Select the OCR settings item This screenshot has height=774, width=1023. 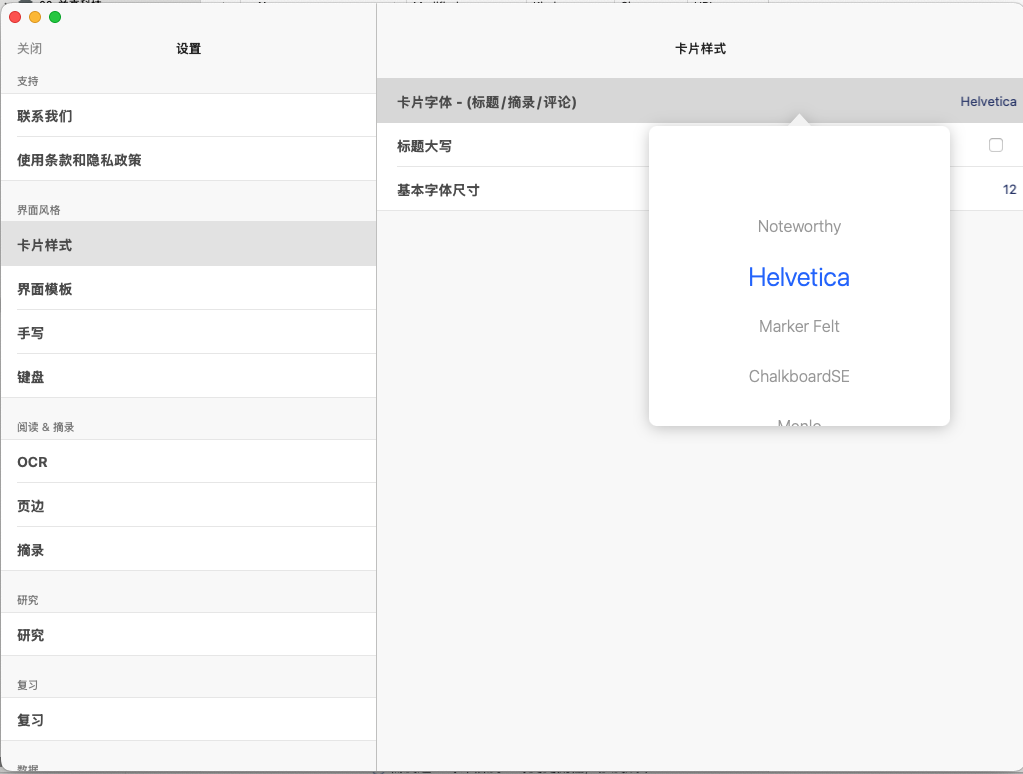[32, 462]
